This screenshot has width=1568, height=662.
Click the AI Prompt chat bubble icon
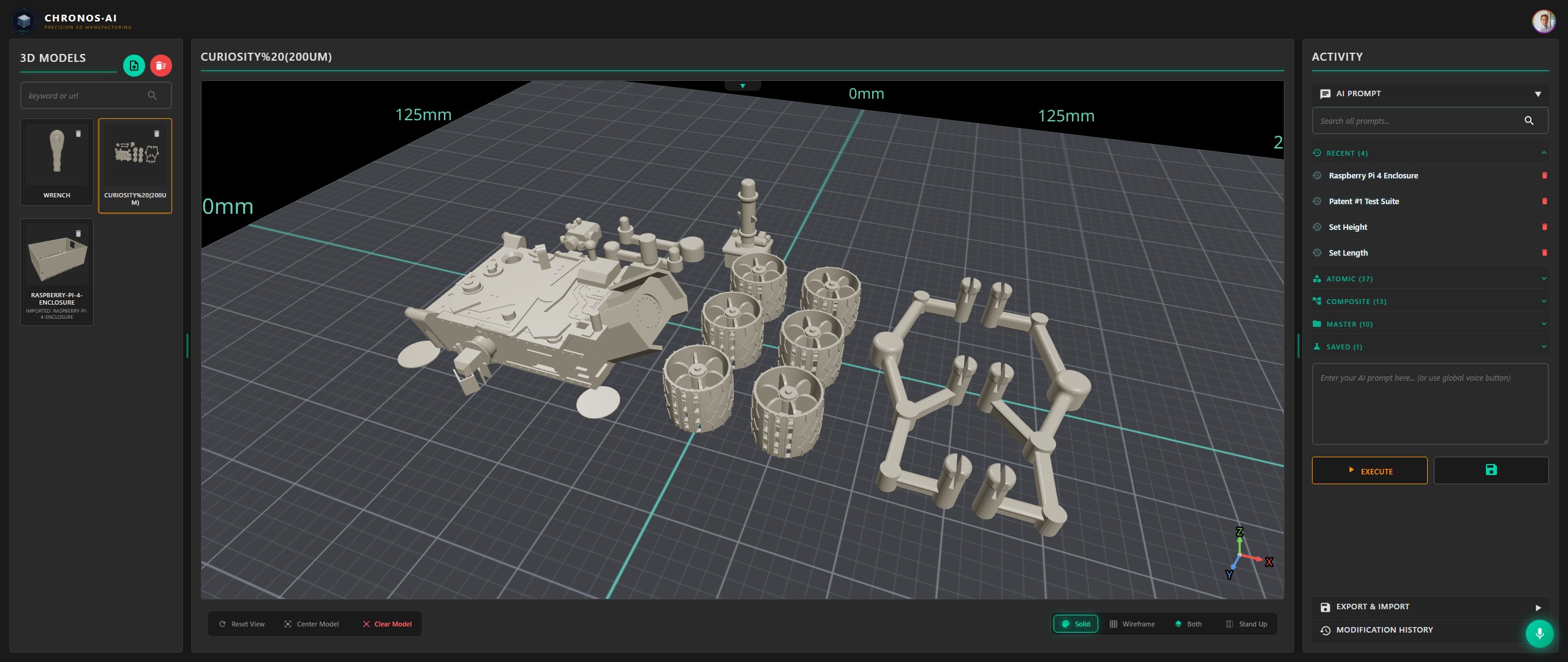1325,94
